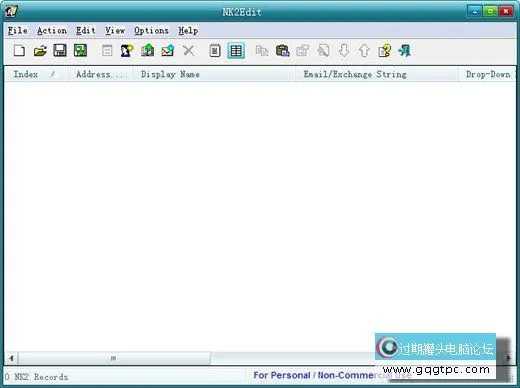
Task: Click the horizontal scrollbar right arrow
Action: click(x=508, y=358)
